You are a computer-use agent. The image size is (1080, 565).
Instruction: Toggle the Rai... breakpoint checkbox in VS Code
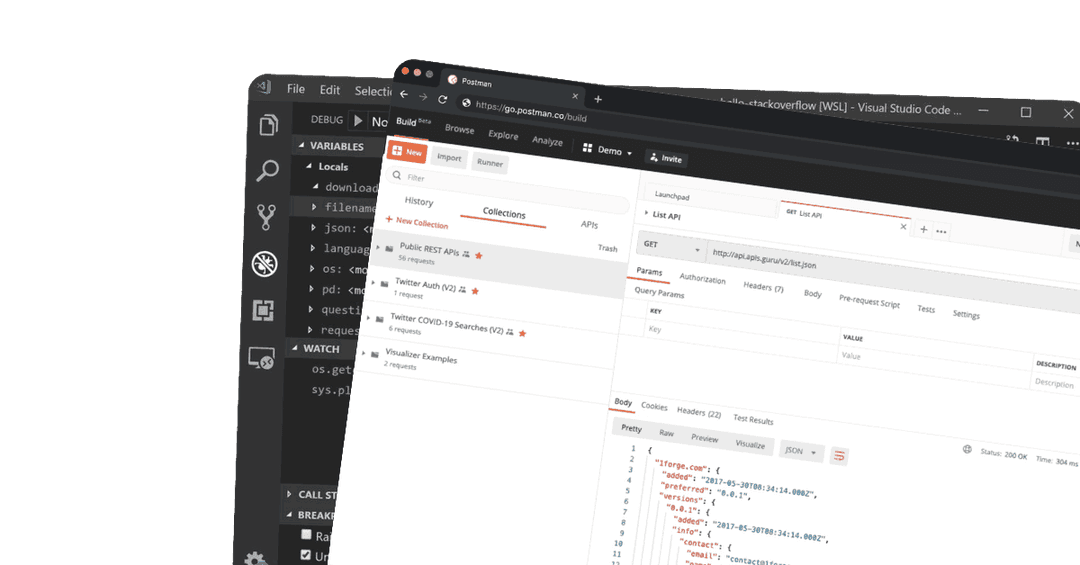pos(307,535)
